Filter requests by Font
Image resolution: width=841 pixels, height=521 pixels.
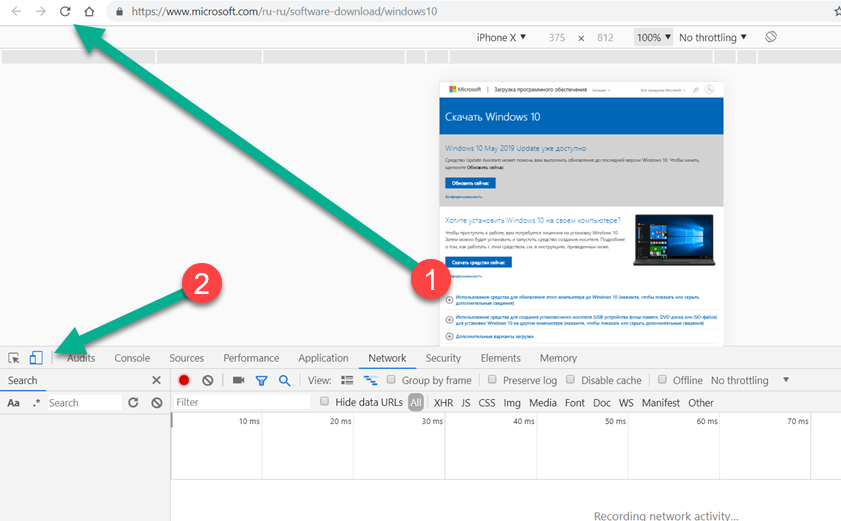[x=574, y=402]
